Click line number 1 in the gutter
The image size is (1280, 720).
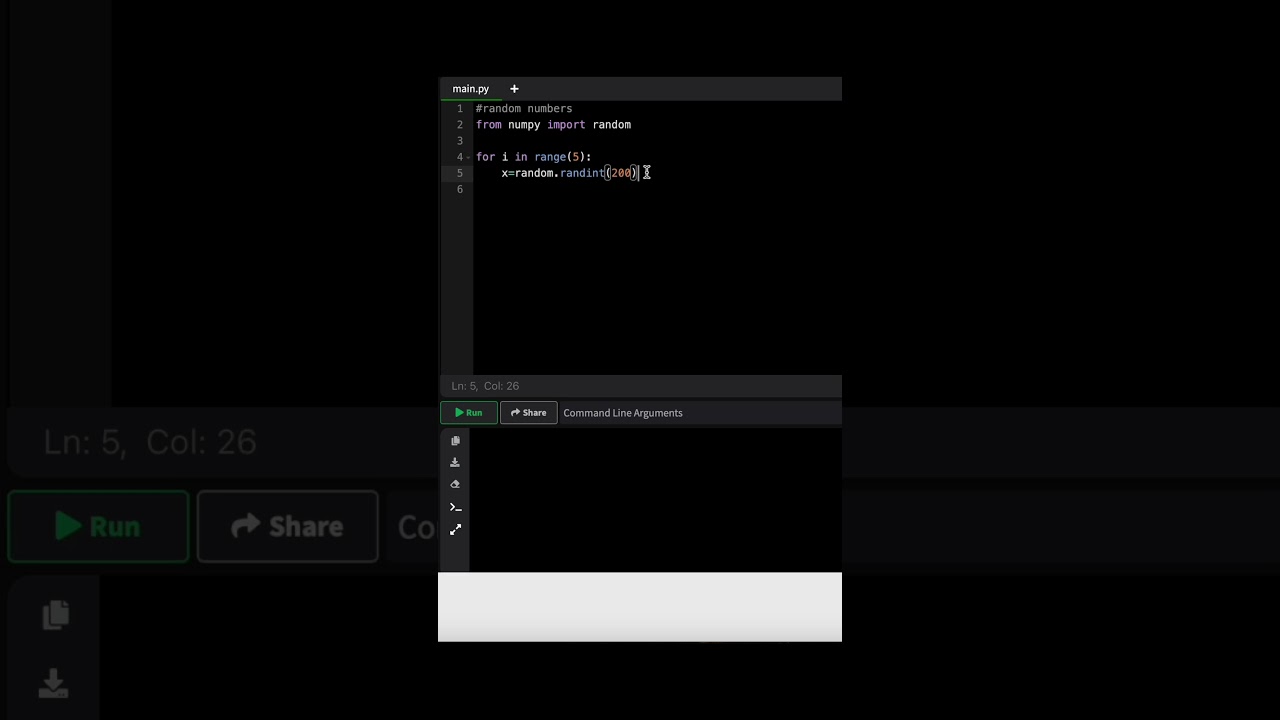(x=460, y=109)
